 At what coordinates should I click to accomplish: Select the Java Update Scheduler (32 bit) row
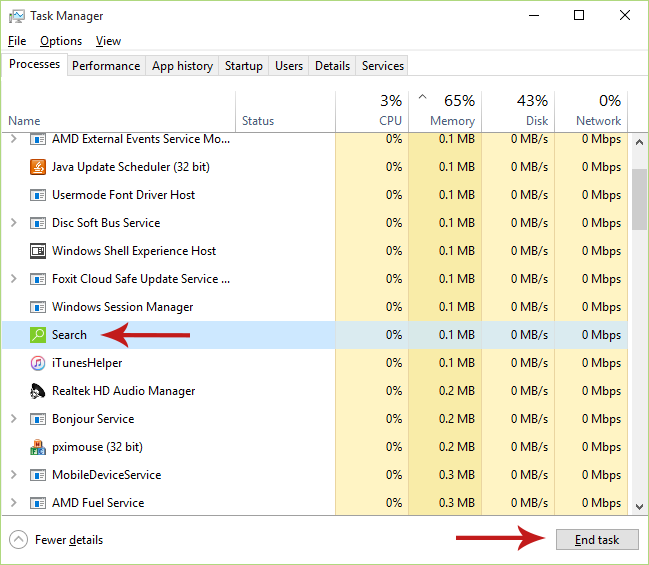click(x=315, y=167)
